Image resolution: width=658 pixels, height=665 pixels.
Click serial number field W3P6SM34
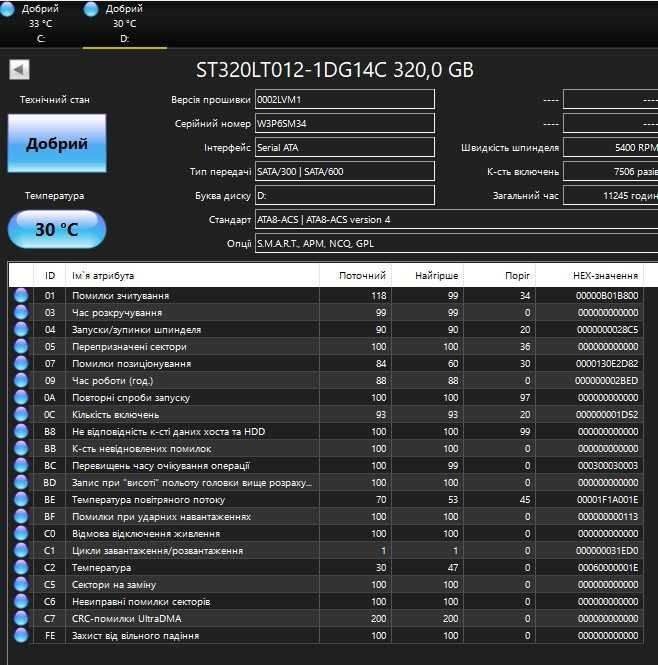point(344,124)
